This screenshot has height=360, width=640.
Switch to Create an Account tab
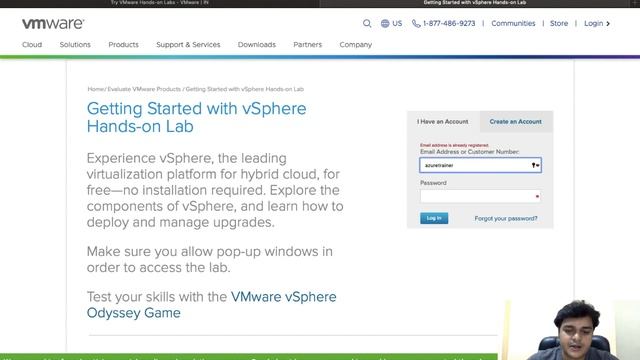516,122
